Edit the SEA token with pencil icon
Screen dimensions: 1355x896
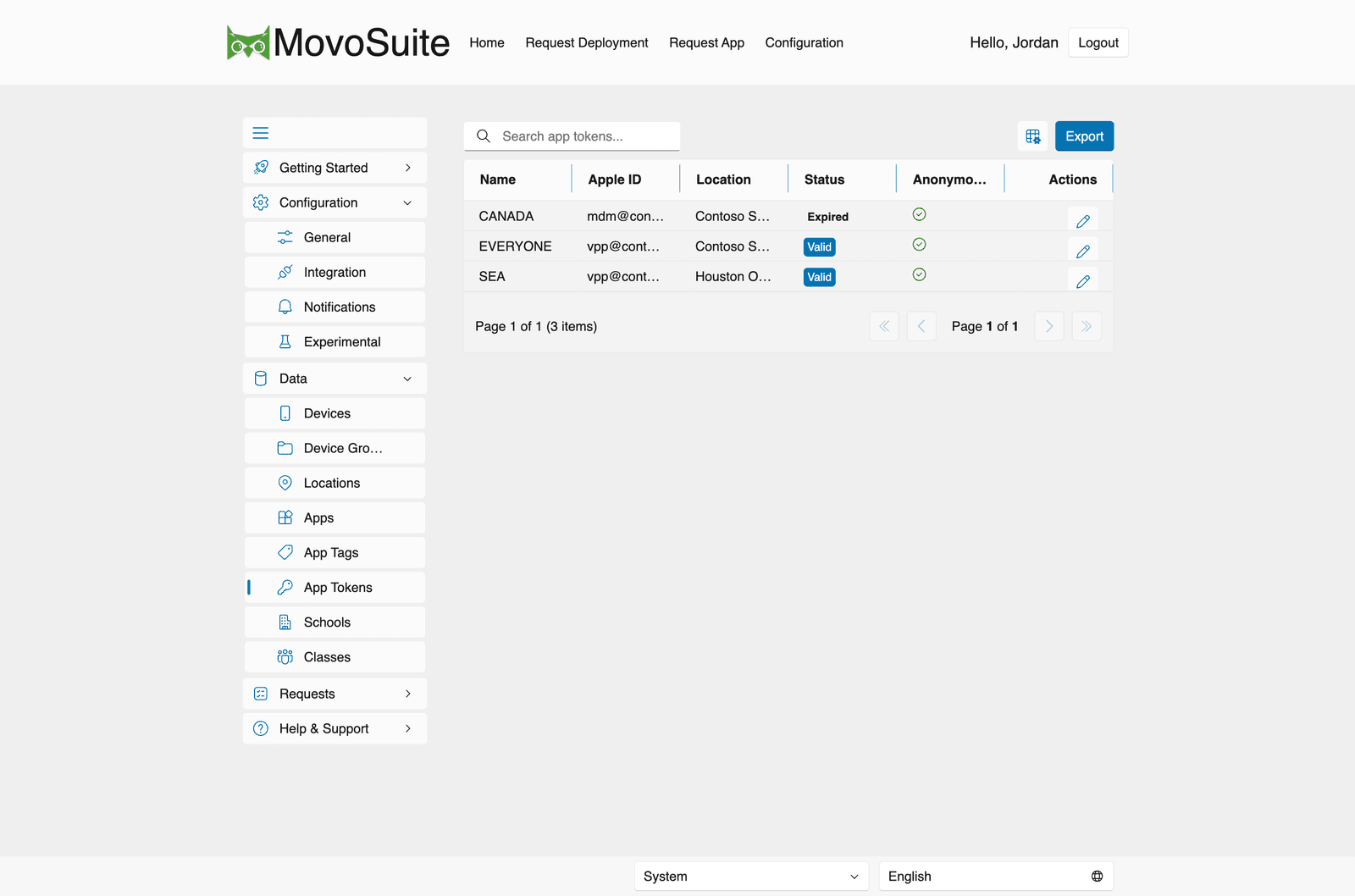[x=1082, y=281]
